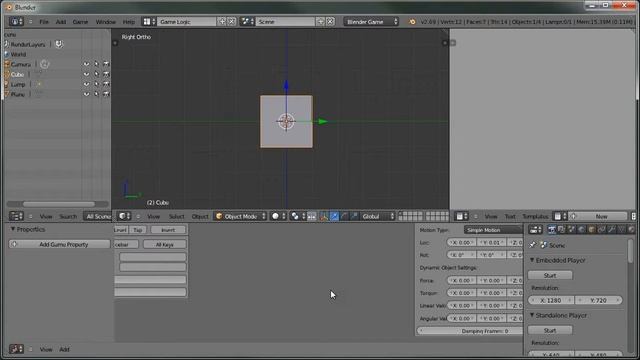Switch to the Object Data properties icon
The image size is (640, 360).
point(621,230)
